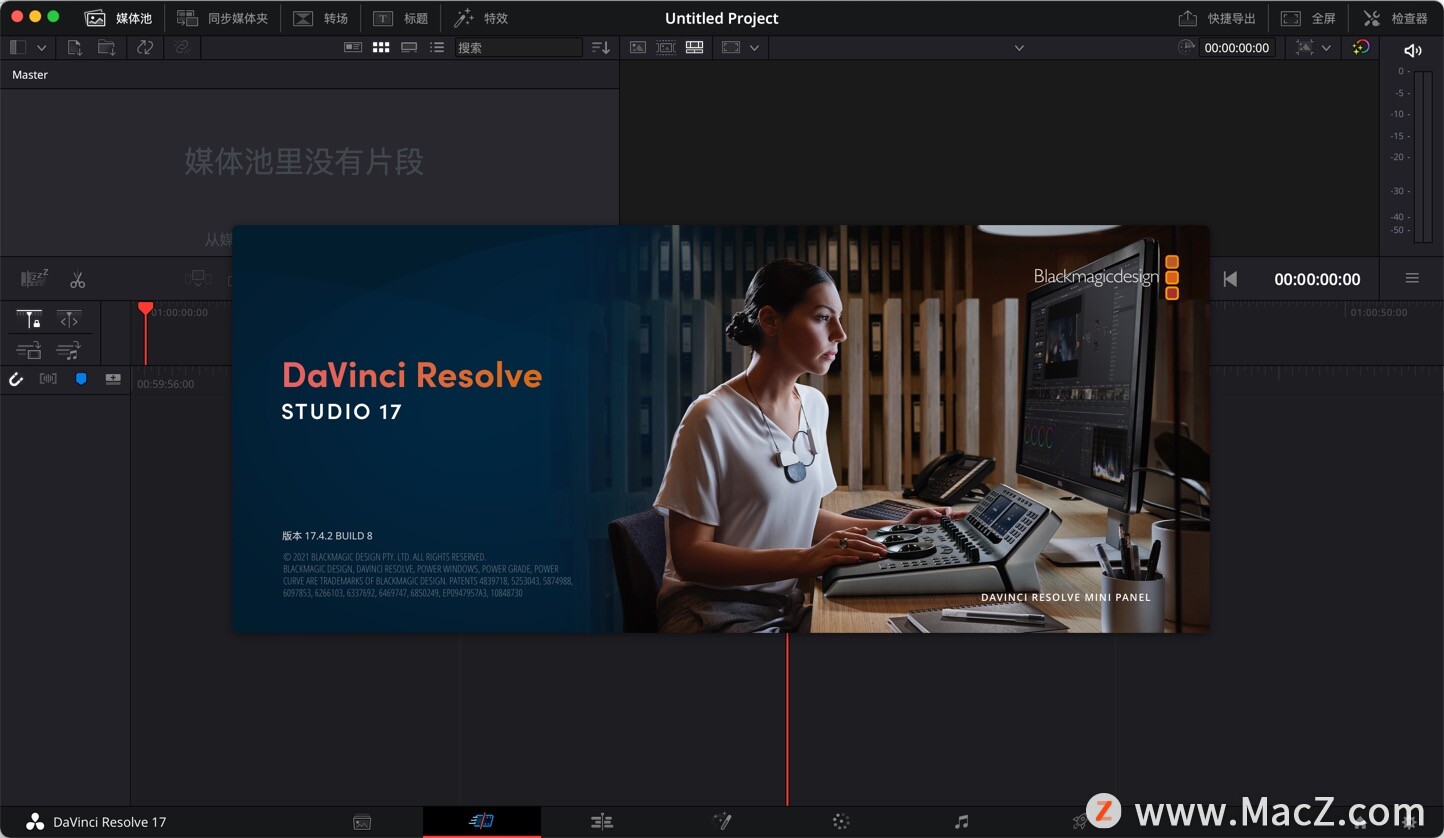The width and height of the screenshot is (1444, 838).
Task: Open the 标题 titles panel
Action: tap(400, 18)
